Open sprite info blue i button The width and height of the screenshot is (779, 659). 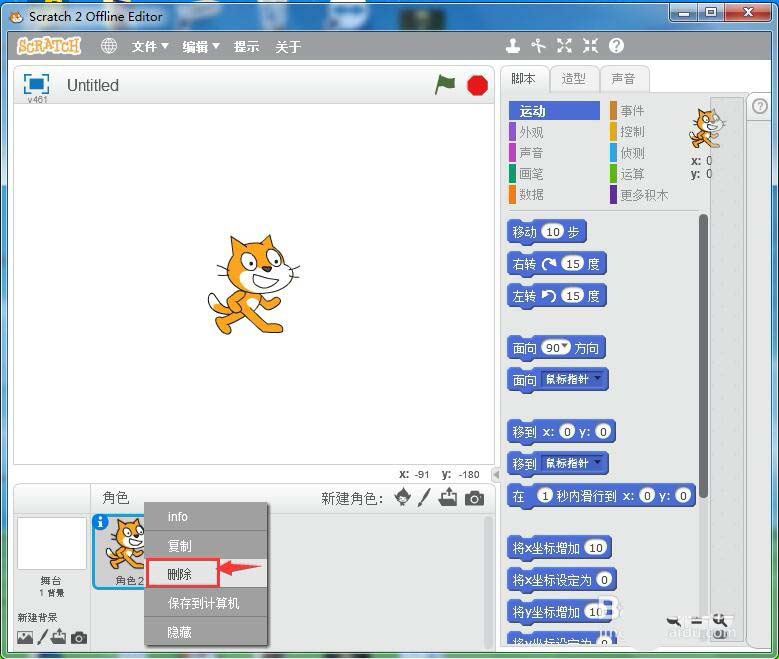(x=100, y=522)
